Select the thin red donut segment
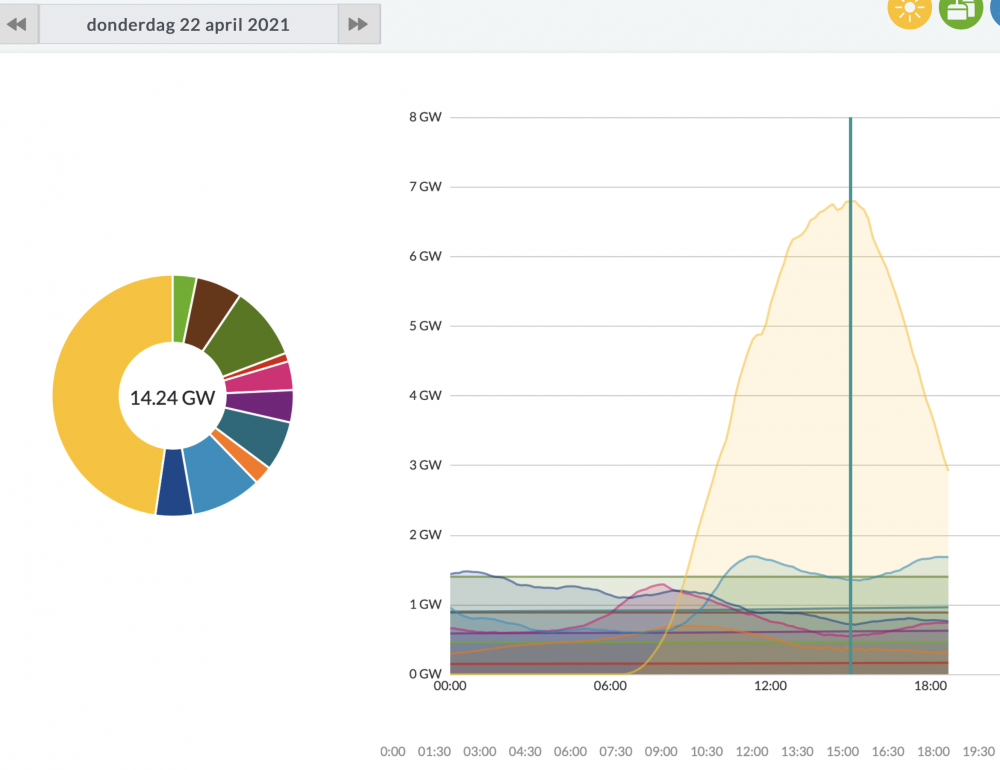 256,366
